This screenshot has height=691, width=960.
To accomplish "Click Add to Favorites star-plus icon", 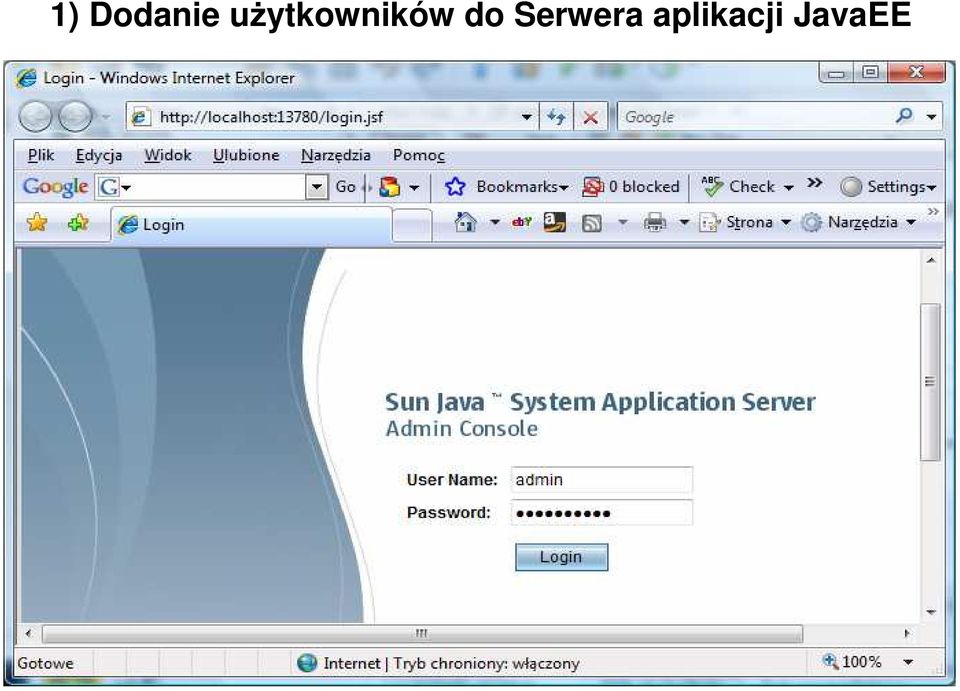I will 78,222.
